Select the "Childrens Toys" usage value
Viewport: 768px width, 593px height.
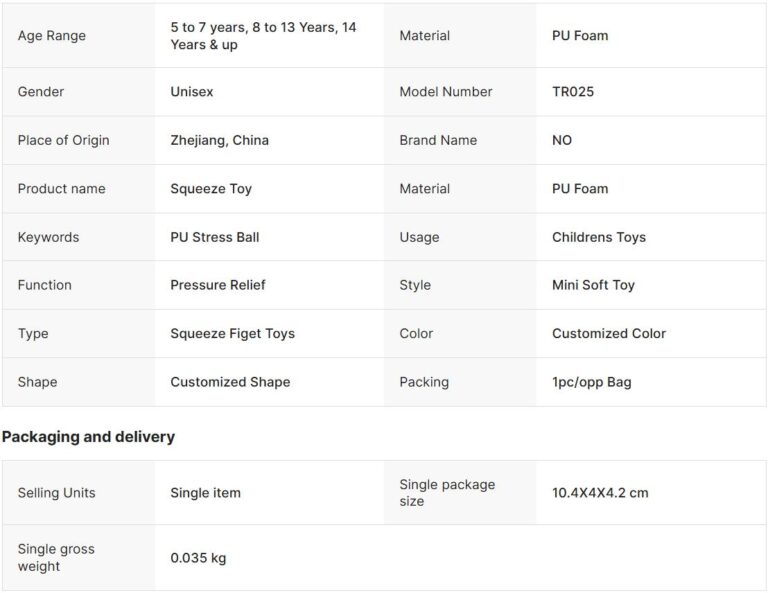(x=599, y=237)
